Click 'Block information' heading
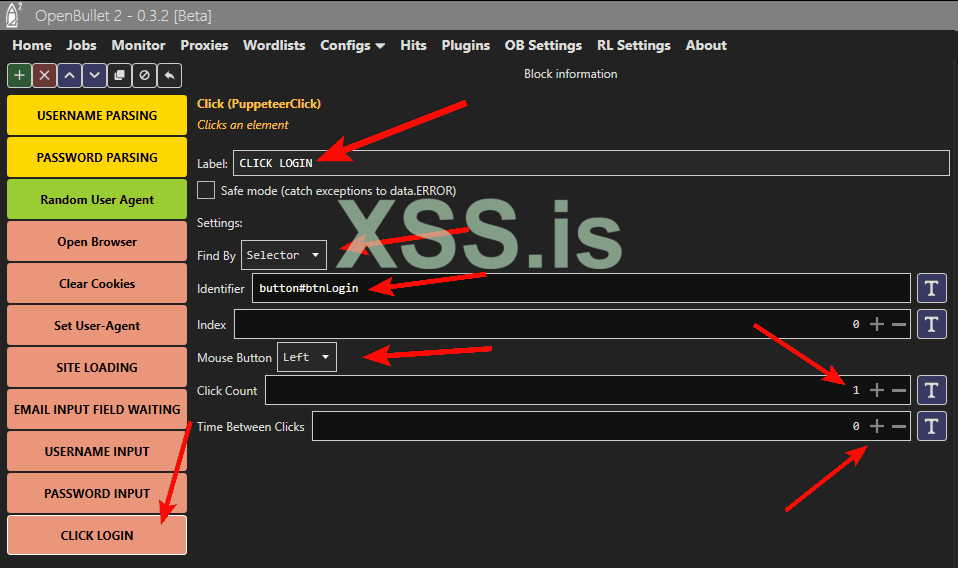Image resolution: width=958 pixels, height=568 pixels. (571, 74)
